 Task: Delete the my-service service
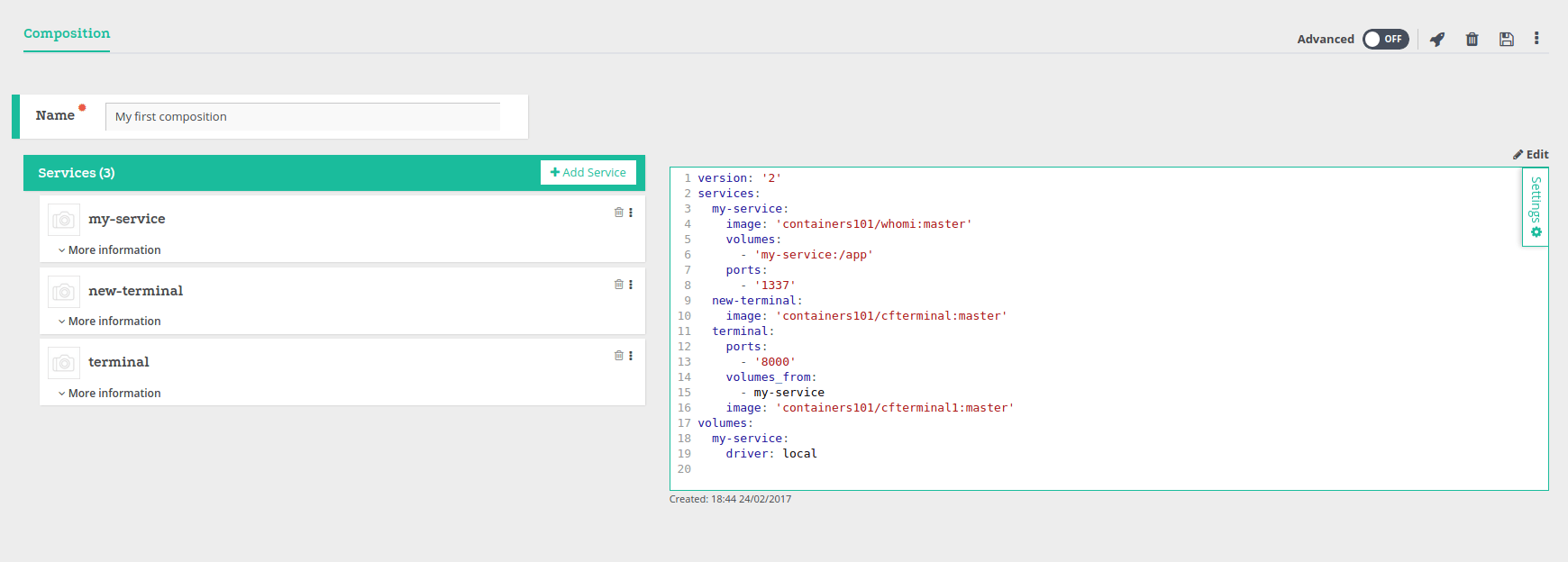[x=618, y=213]
